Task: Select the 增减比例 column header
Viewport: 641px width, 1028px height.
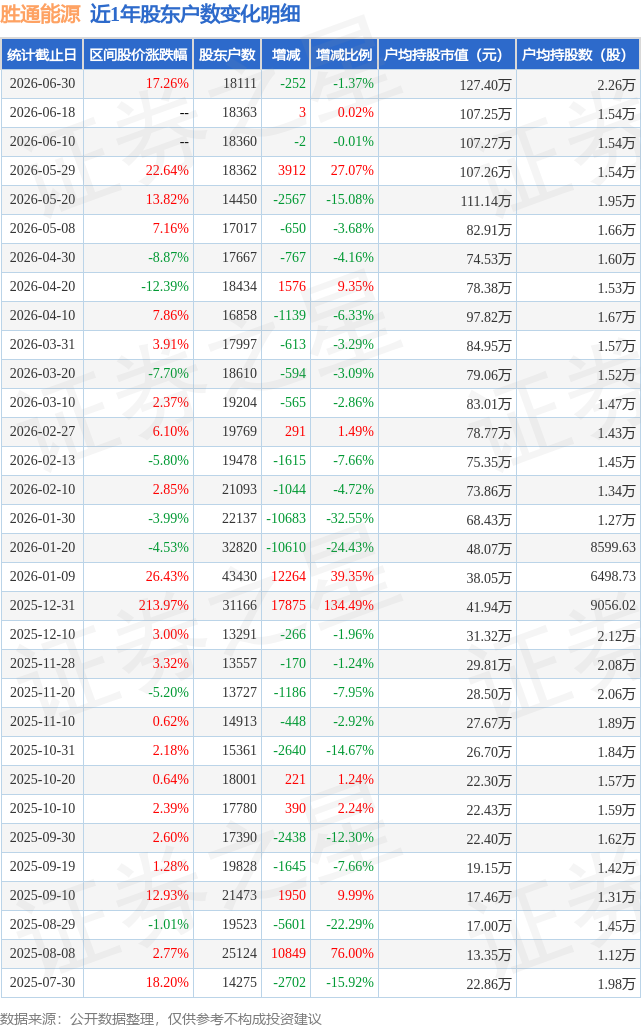Action: click(344, 55)
